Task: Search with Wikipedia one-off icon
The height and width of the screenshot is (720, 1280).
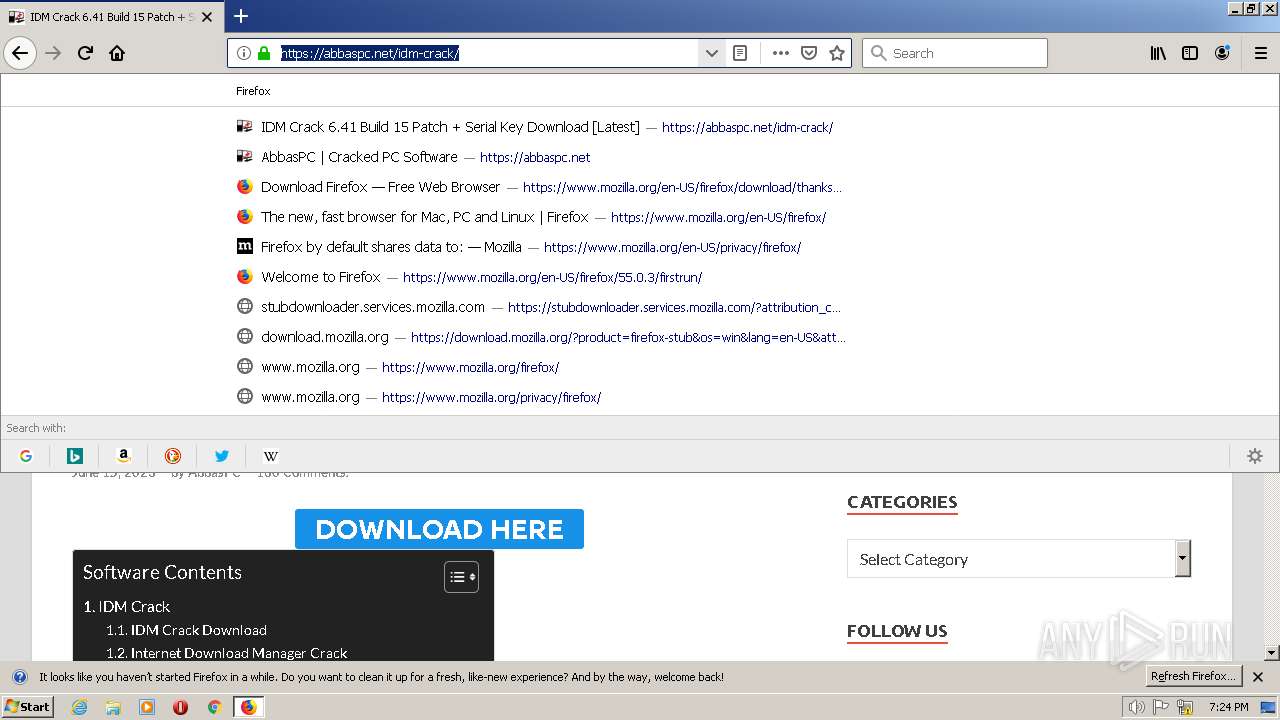Action: point(271,456)
